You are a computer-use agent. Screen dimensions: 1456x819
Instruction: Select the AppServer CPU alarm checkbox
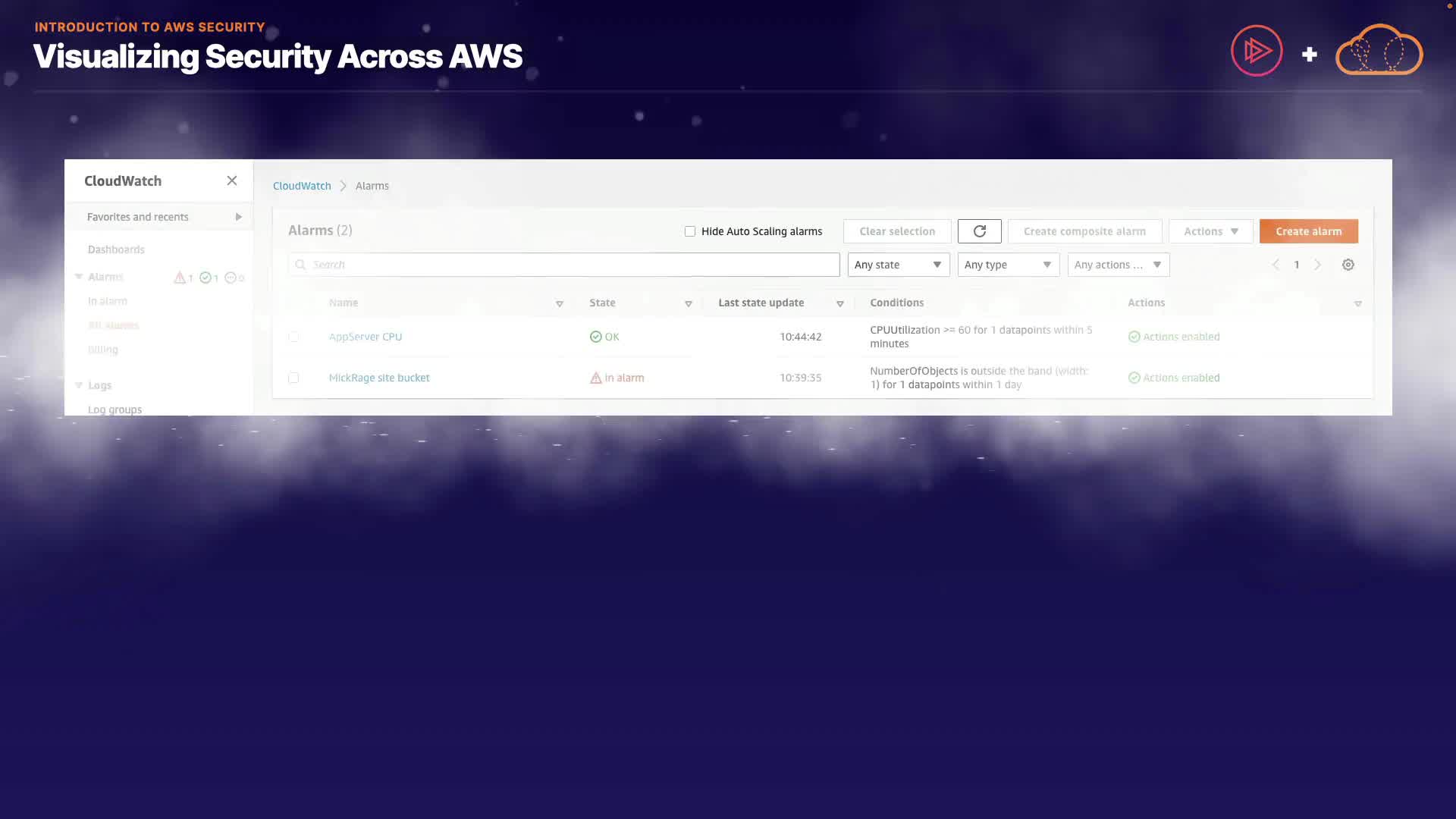pos(293,337)
